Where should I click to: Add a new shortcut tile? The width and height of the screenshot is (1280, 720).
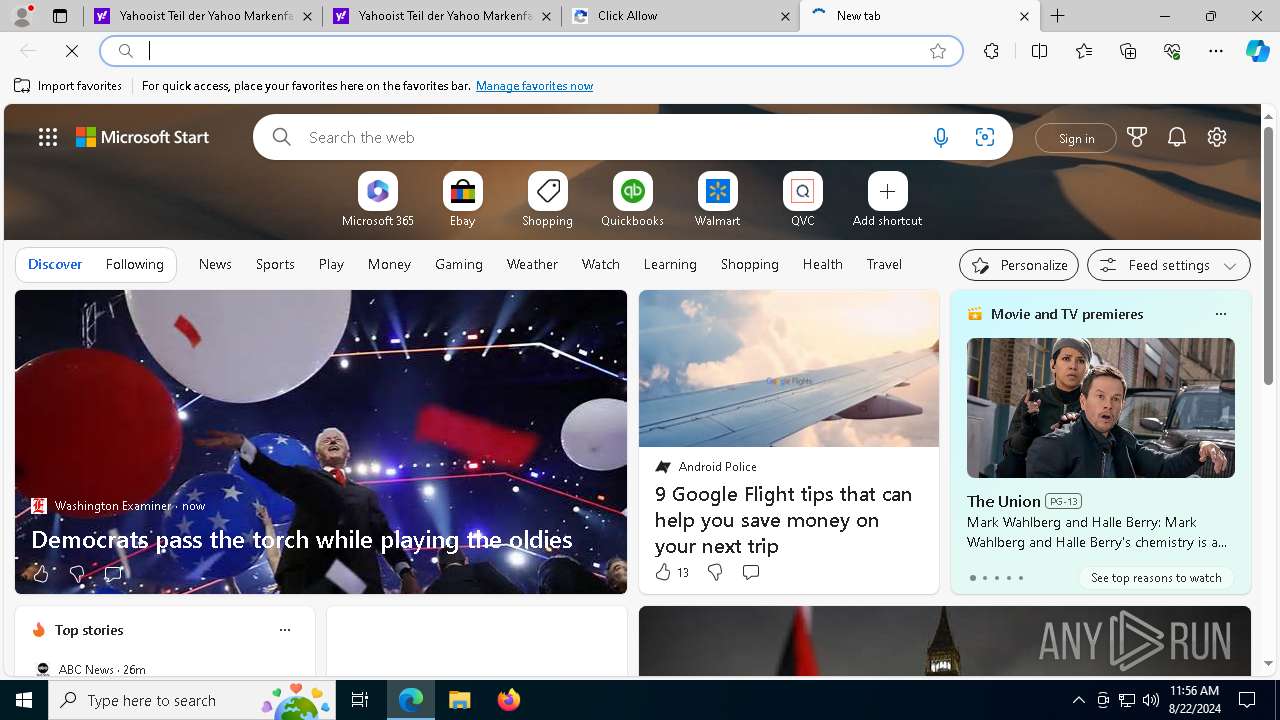[x=887, y=200]
